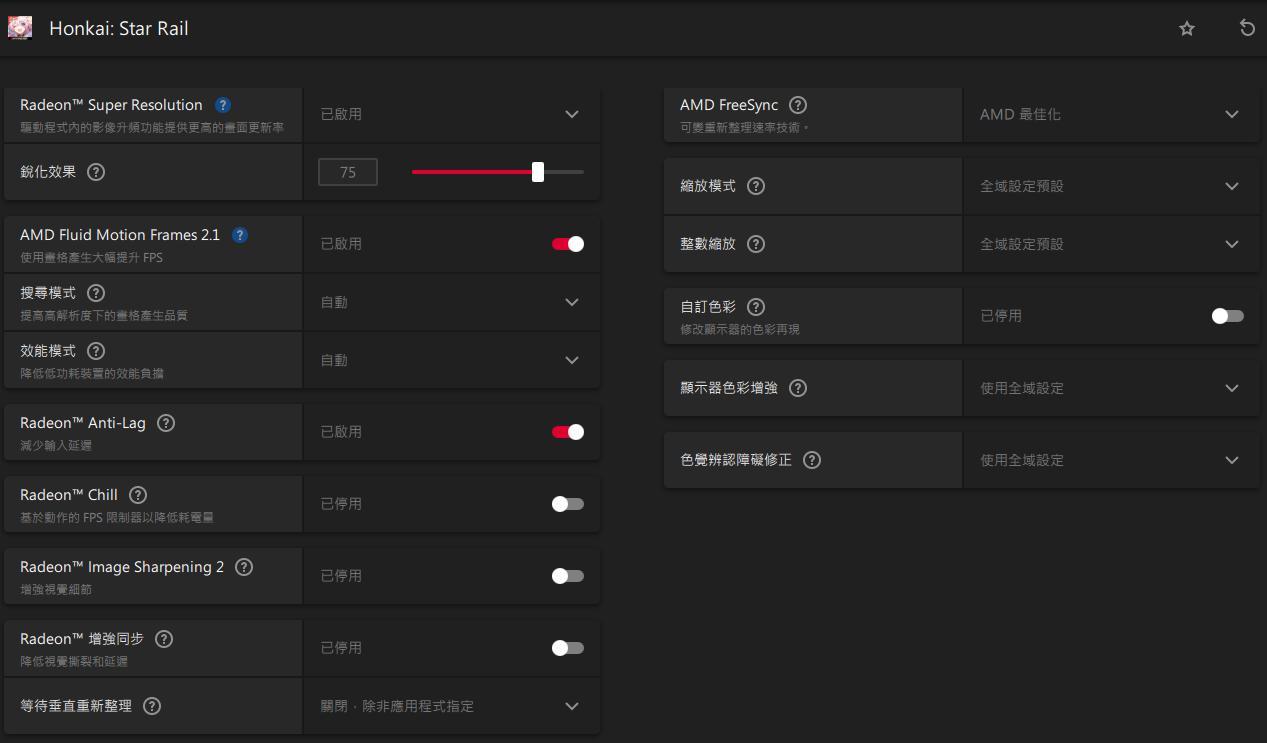Open help for Radeon Image Sharpening 2
1267x743 pixels.
click(x=244, y=567)
